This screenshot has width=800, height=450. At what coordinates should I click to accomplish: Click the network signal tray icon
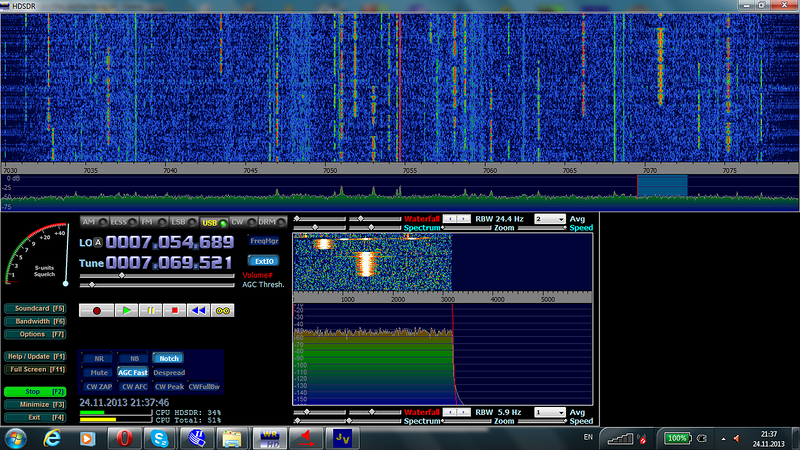621,438
